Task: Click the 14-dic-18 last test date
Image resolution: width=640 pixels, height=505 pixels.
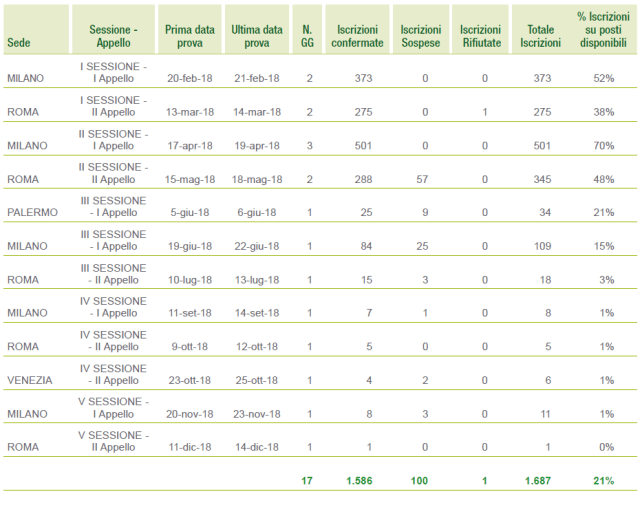Action: (x=255, y=447)
